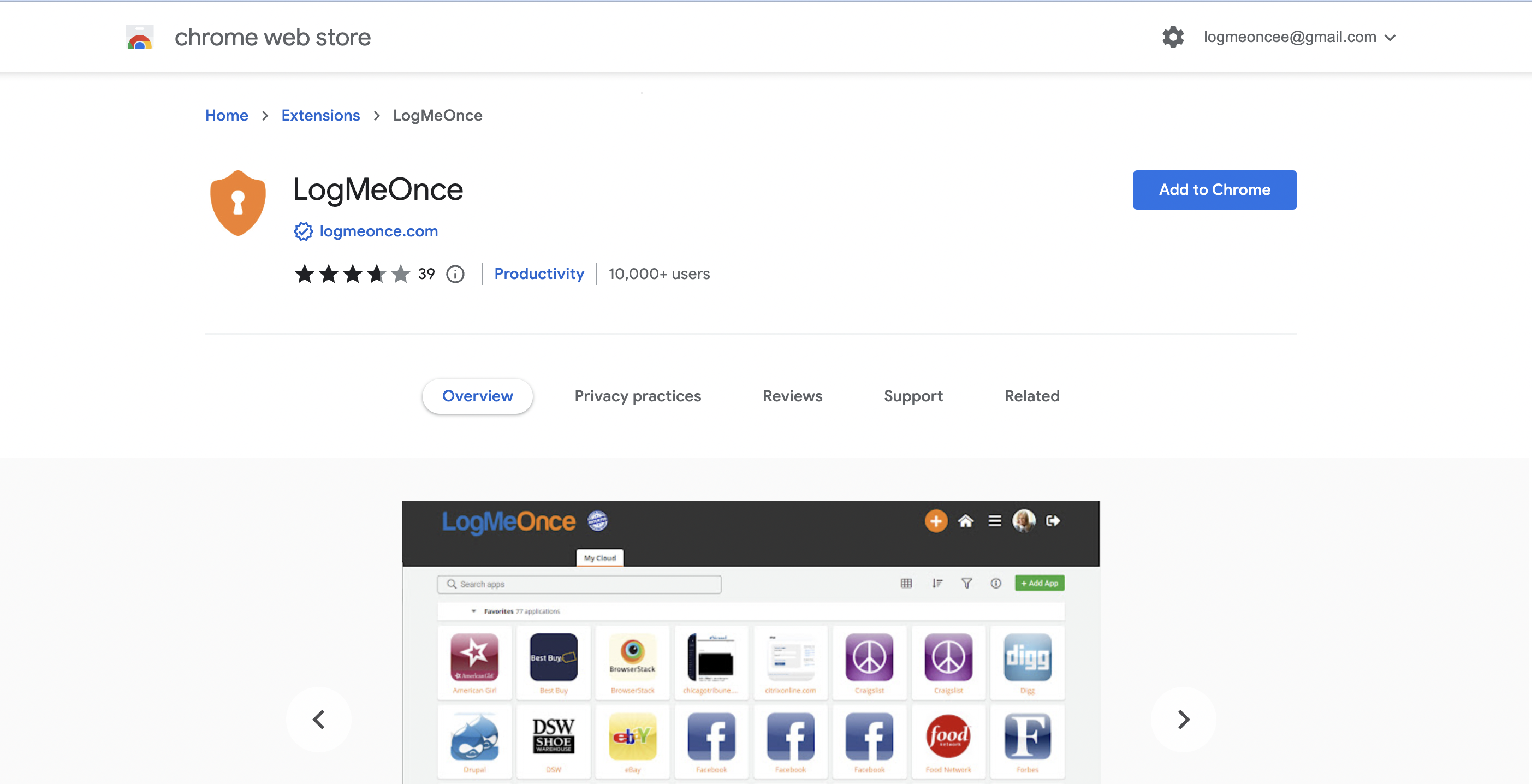Viewport: 1532px width, 784px height.
Task: Open the Productivity category link
Action: [x=539, y=274]
